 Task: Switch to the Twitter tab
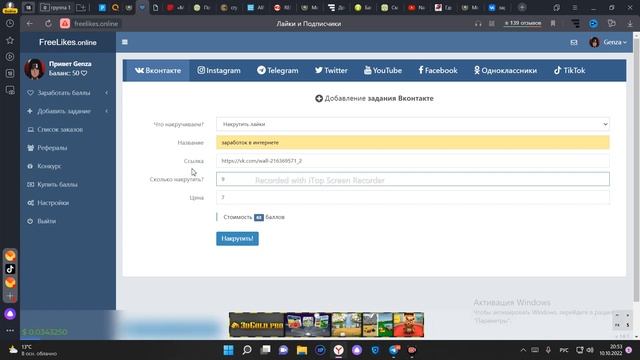point(331,70)
